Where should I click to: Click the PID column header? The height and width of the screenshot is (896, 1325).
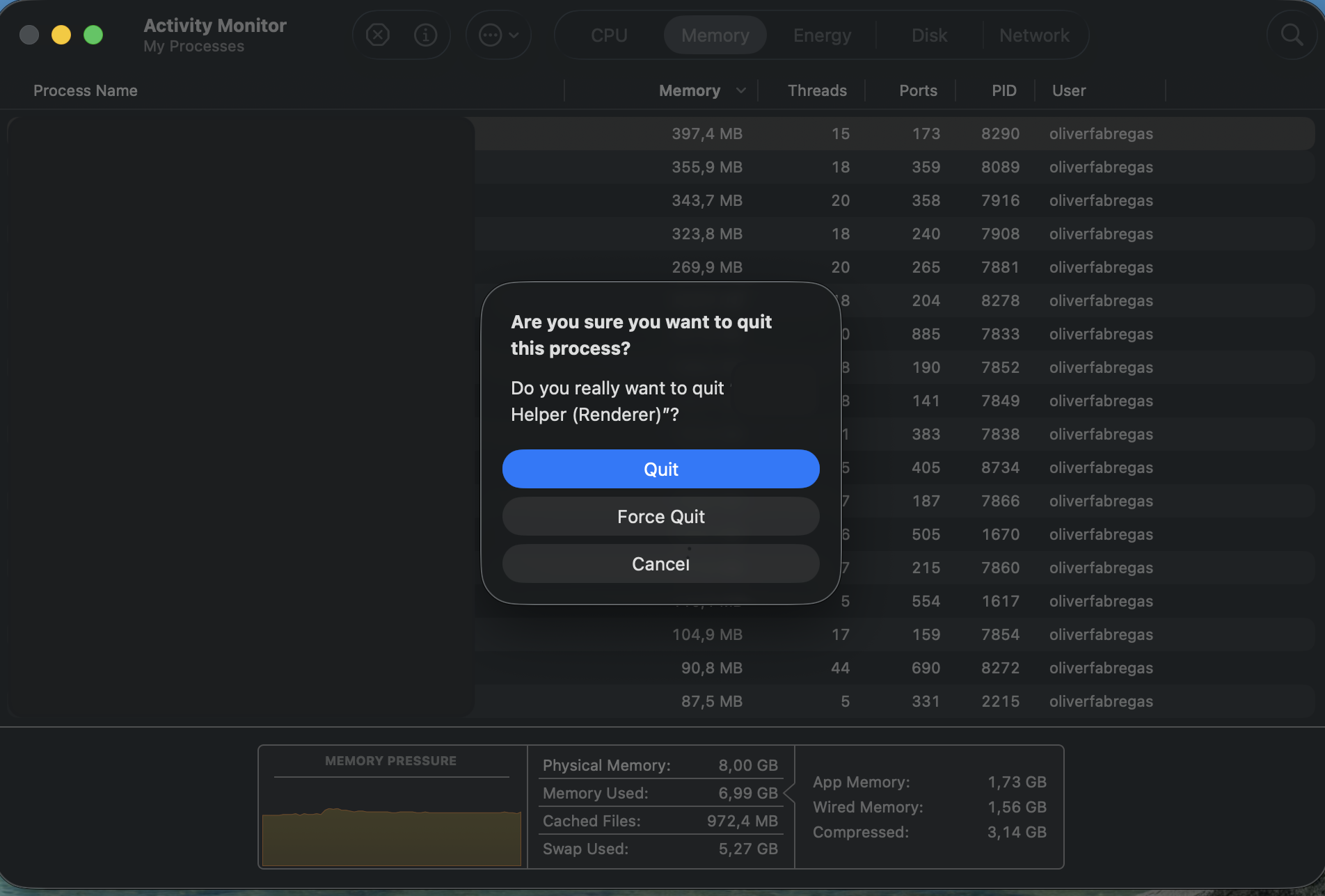(1003, 90)
